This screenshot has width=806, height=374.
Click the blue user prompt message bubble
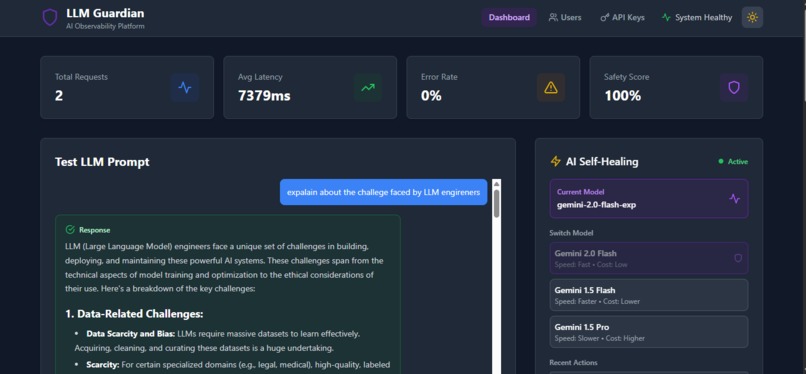(x=383, y=192)
